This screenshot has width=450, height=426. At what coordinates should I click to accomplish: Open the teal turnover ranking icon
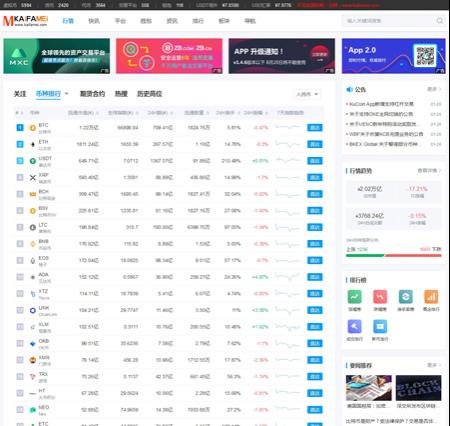406,297
